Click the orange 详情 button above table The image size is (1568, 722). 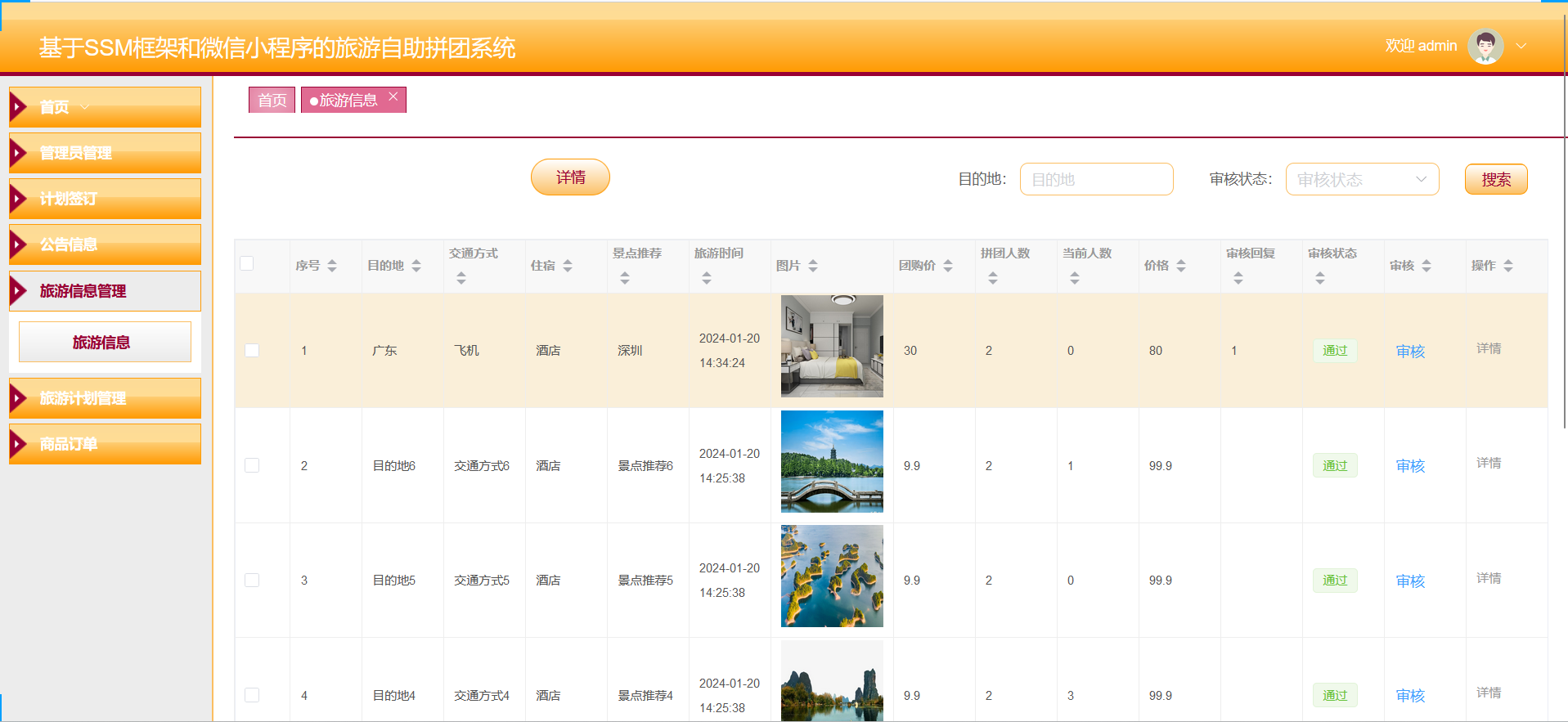[570, 177]
